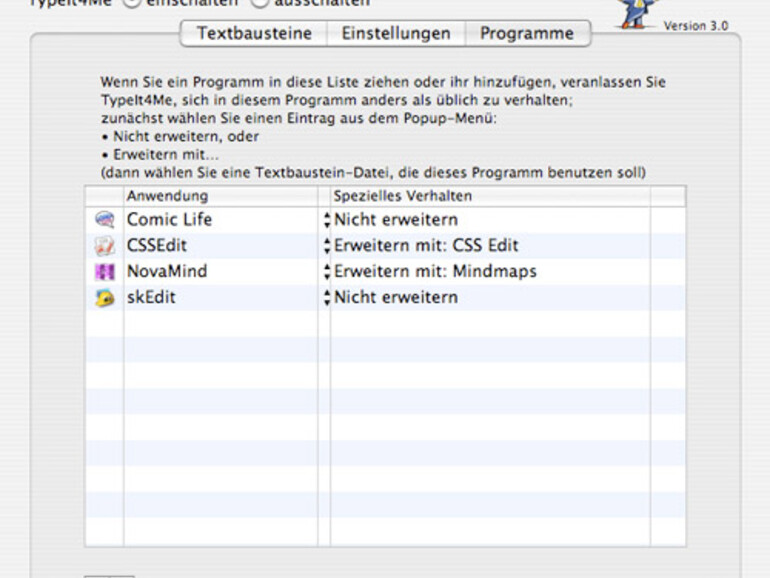Click 'Erweitern mit: CSS Edit' value
The image size is (770, 578).
click(x=426, y=246)
